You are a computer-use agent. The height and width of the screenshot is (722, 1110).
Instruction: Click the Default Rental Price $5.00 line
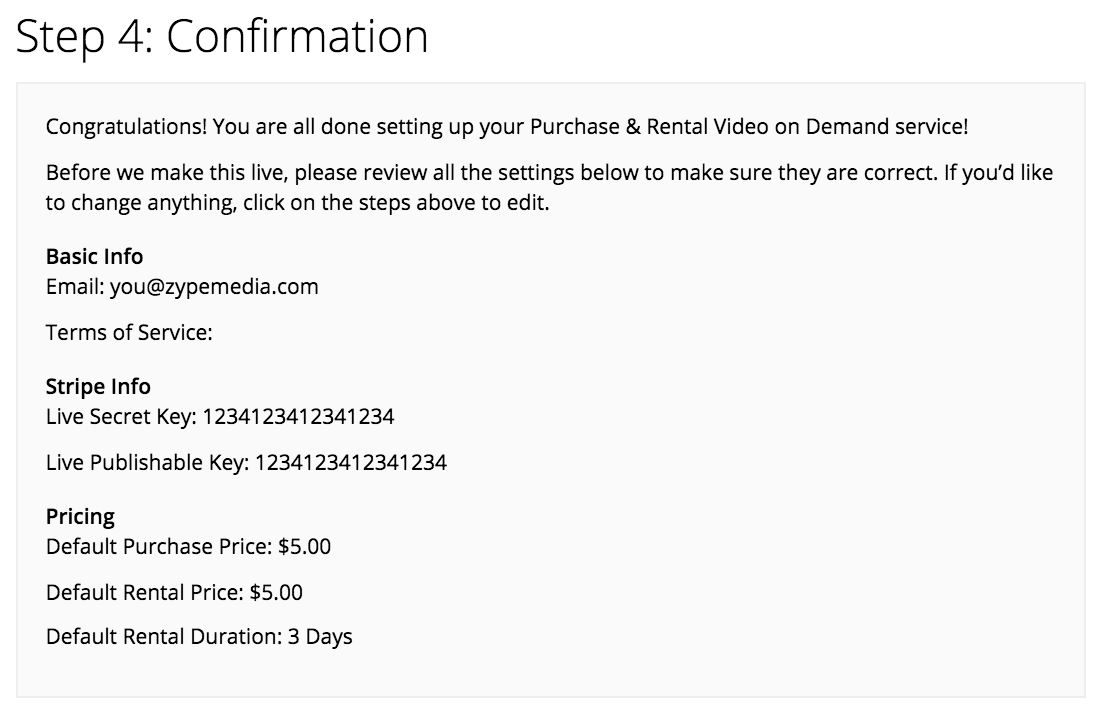click(174, 592)
